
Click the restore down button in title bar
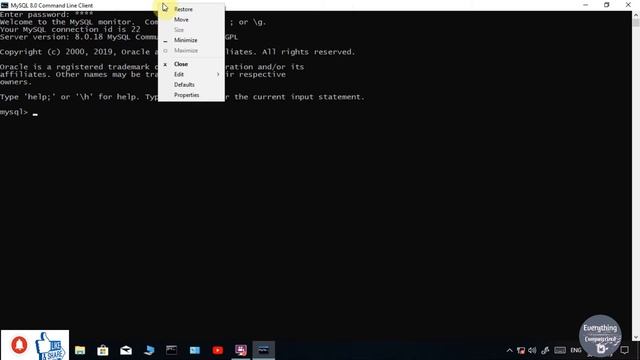pos(607,5)
